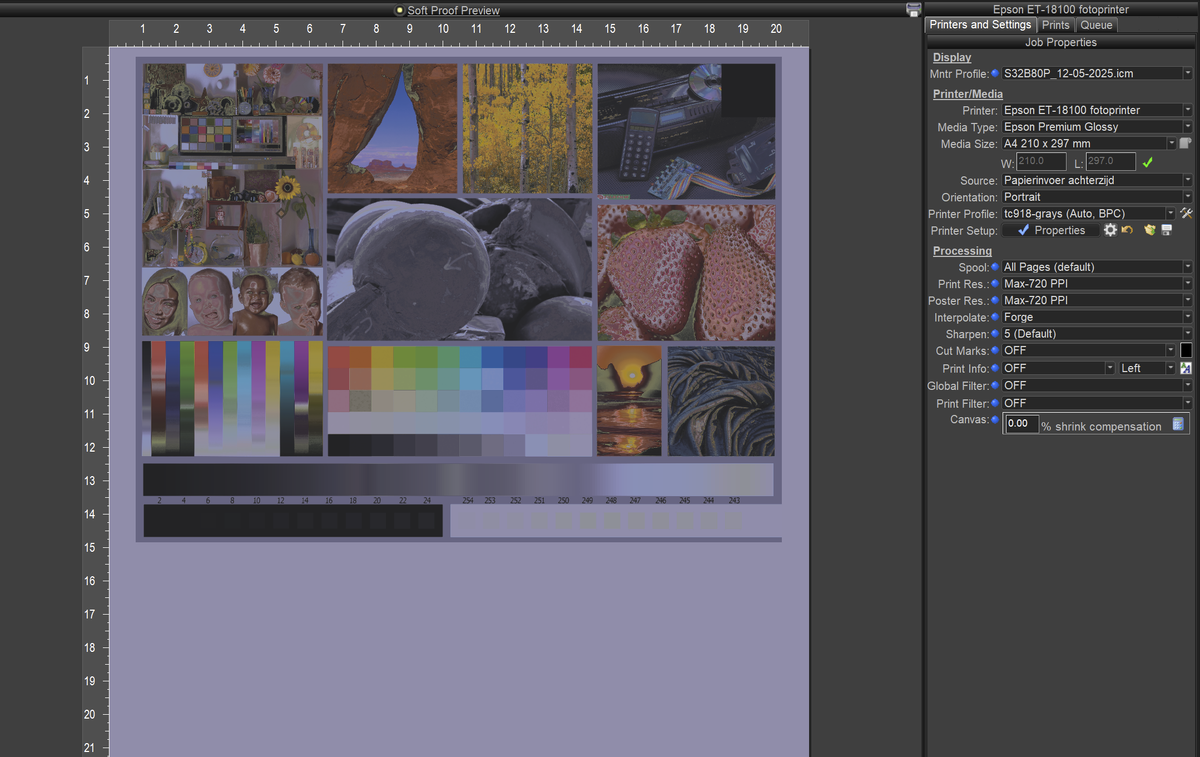The image size is (1200, 757).
Task: Click the four faces portrait strip in preview
Action: click(x=233, y=301)
